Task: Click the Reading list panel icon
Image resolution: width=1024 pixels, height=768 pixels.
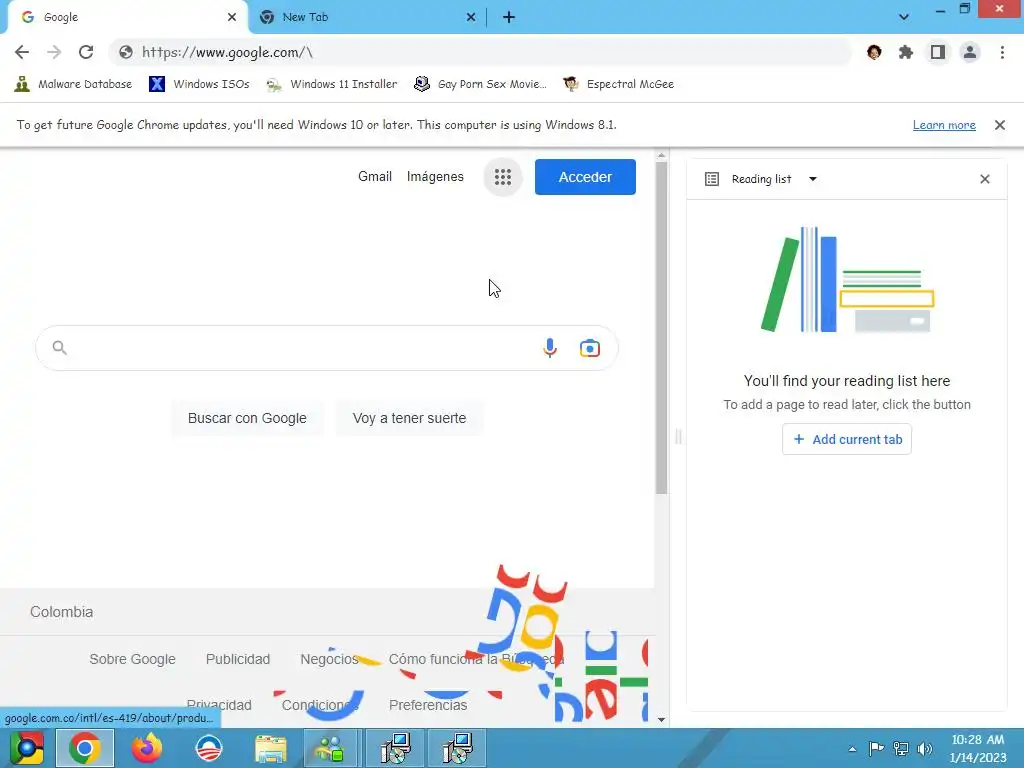Action: point(712,179)
